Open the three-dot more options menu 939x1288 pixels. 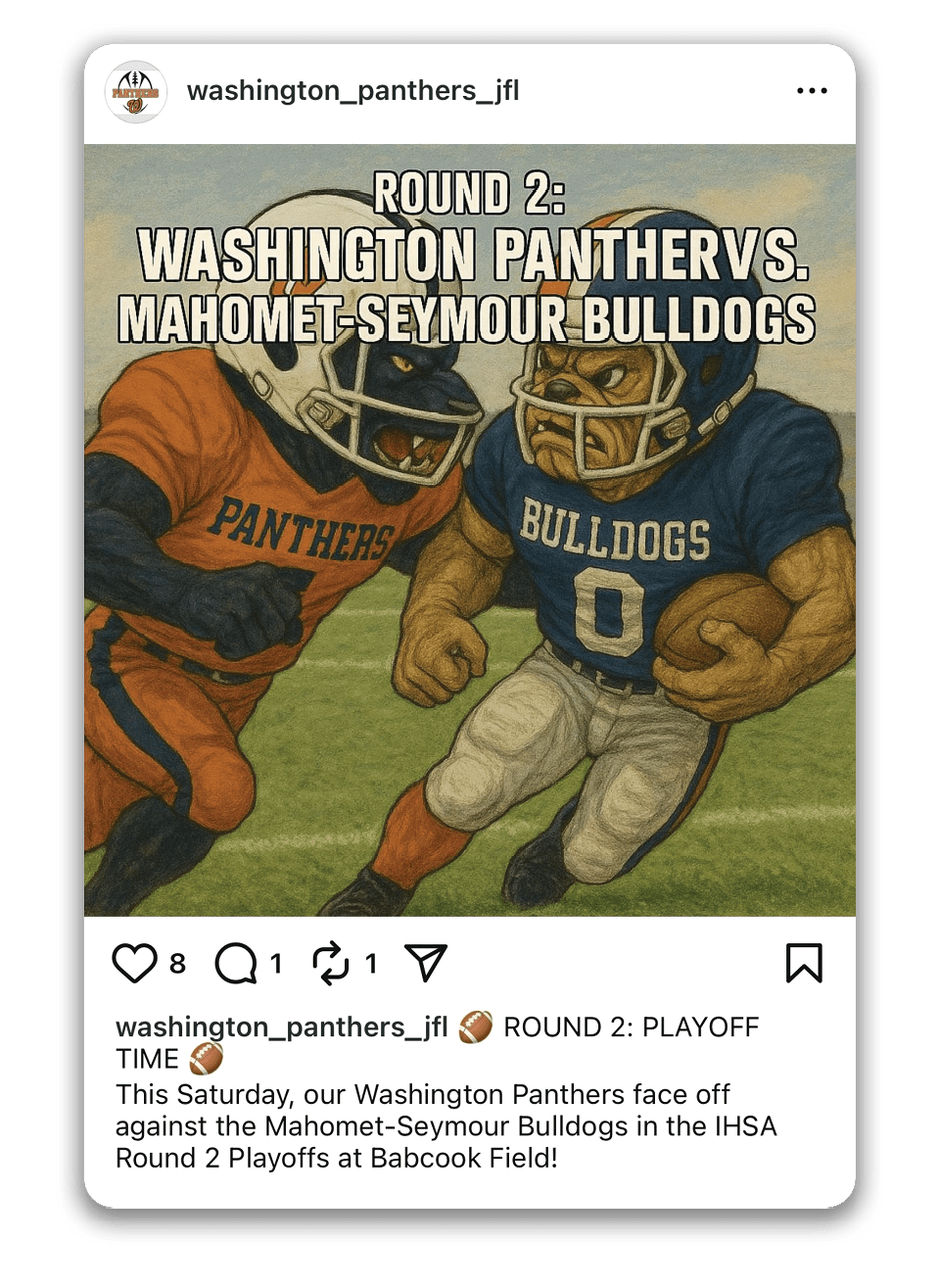[812, 91]
